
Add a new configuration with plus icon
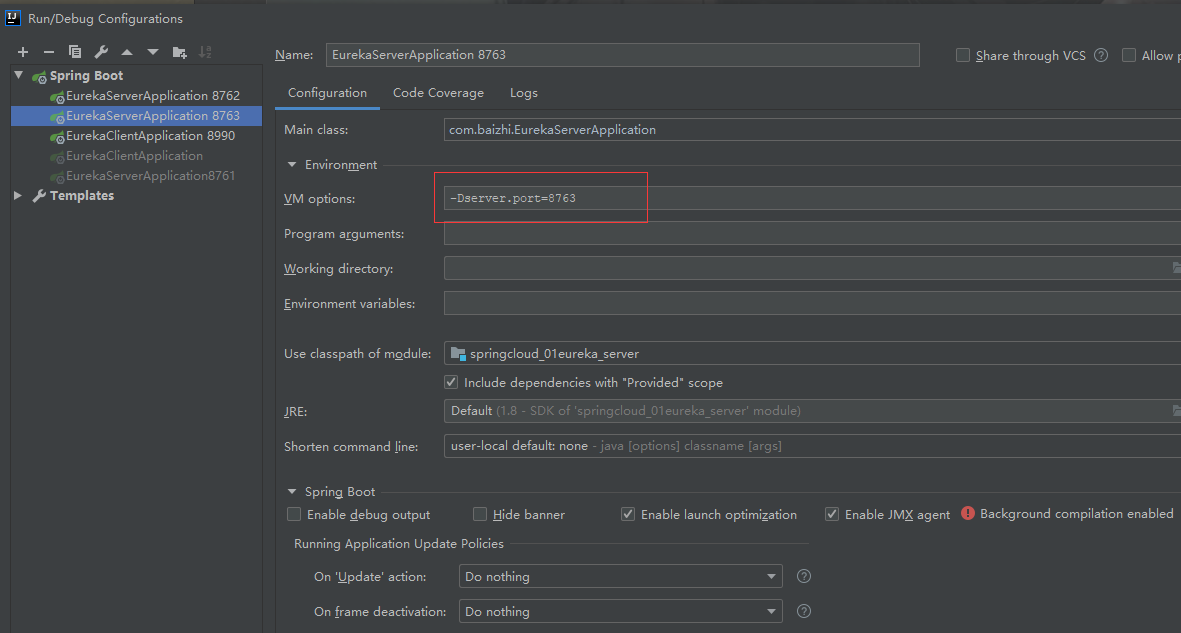pos(23,52)
